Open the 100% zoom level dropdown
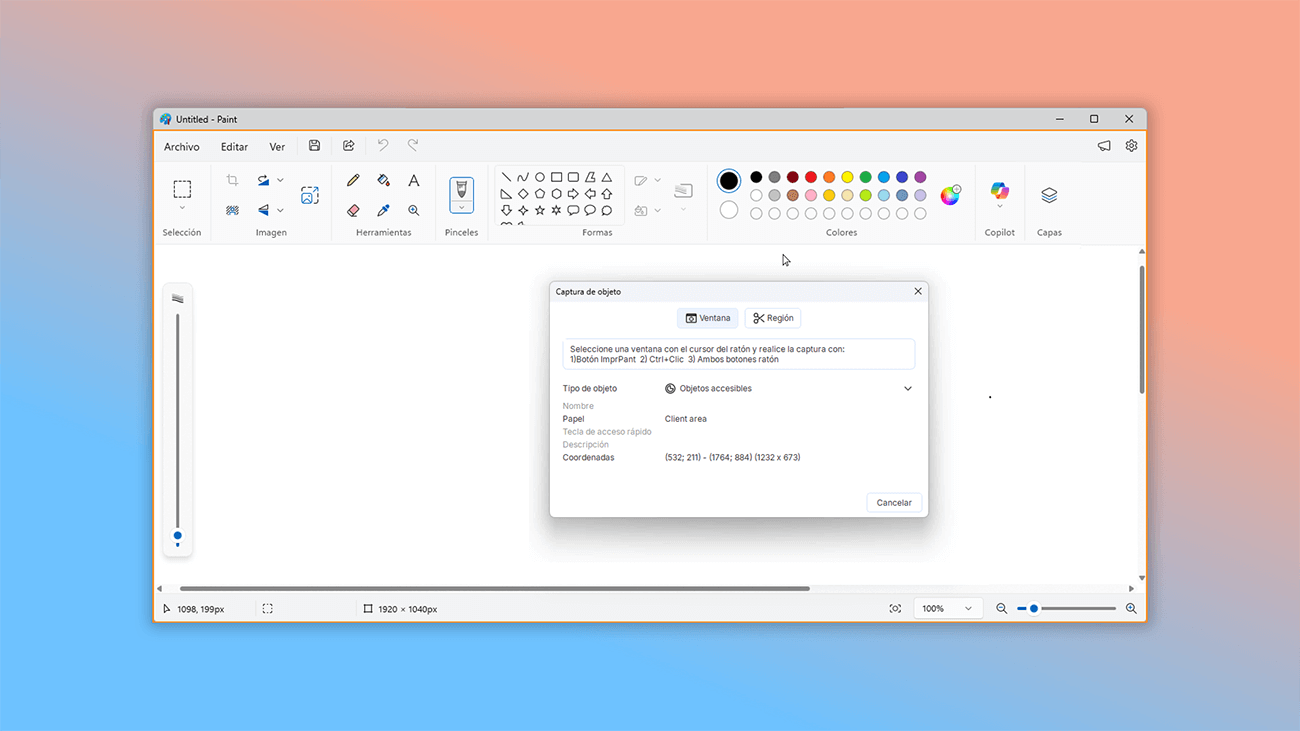The height and width of the screenshot is (731, 1300). pos(946,607)
